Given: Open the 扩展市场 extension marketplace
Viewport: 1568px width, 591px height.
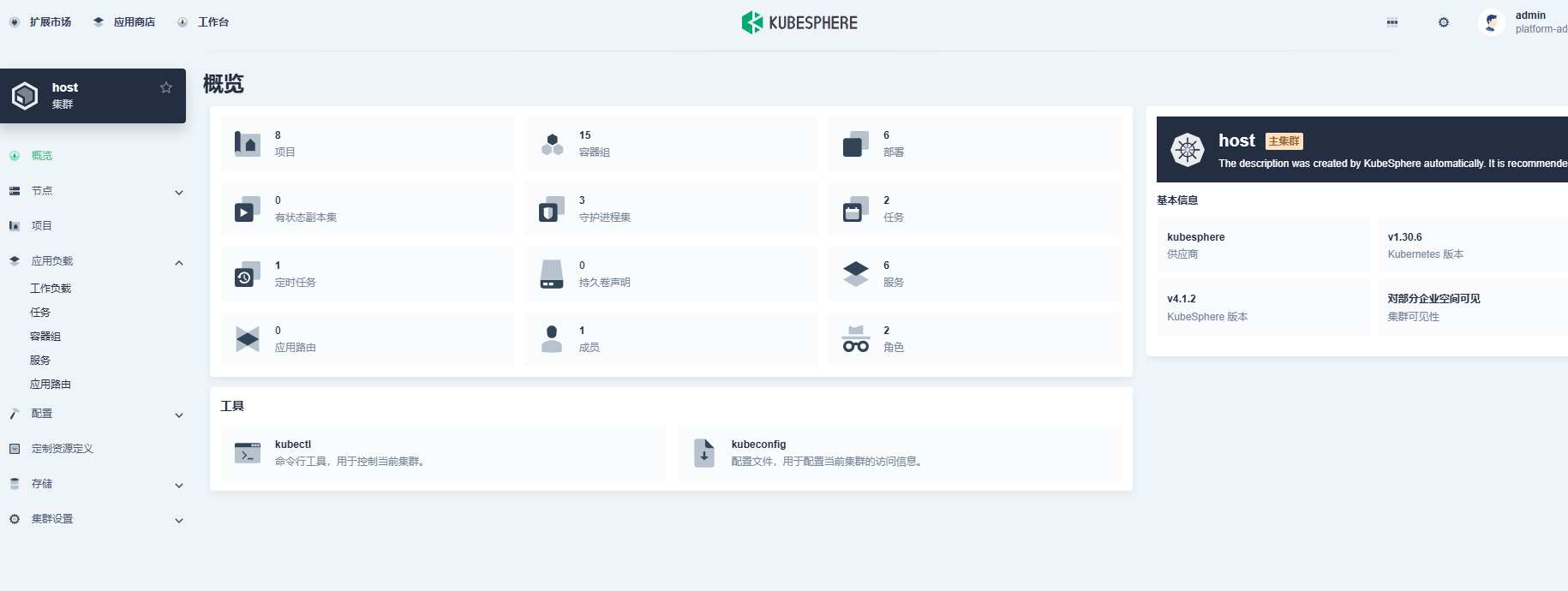Looking at the screenshot, I should click(x=40, y=22).
